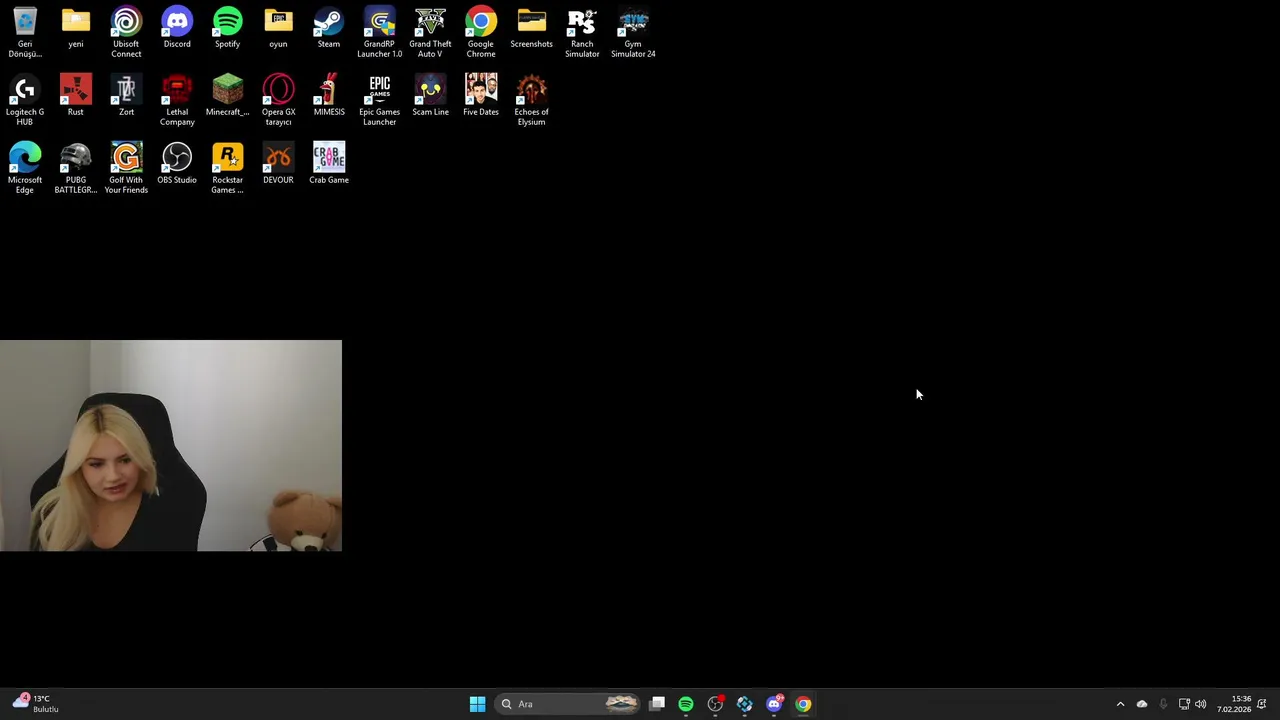Launch DEVOUR game shortcut

click(278, 164)
